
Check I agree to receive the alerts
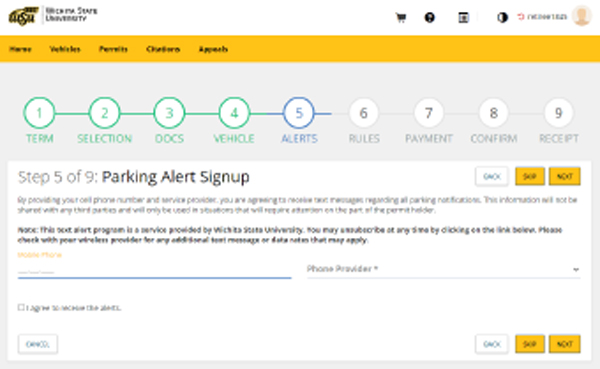pos(21,307)
